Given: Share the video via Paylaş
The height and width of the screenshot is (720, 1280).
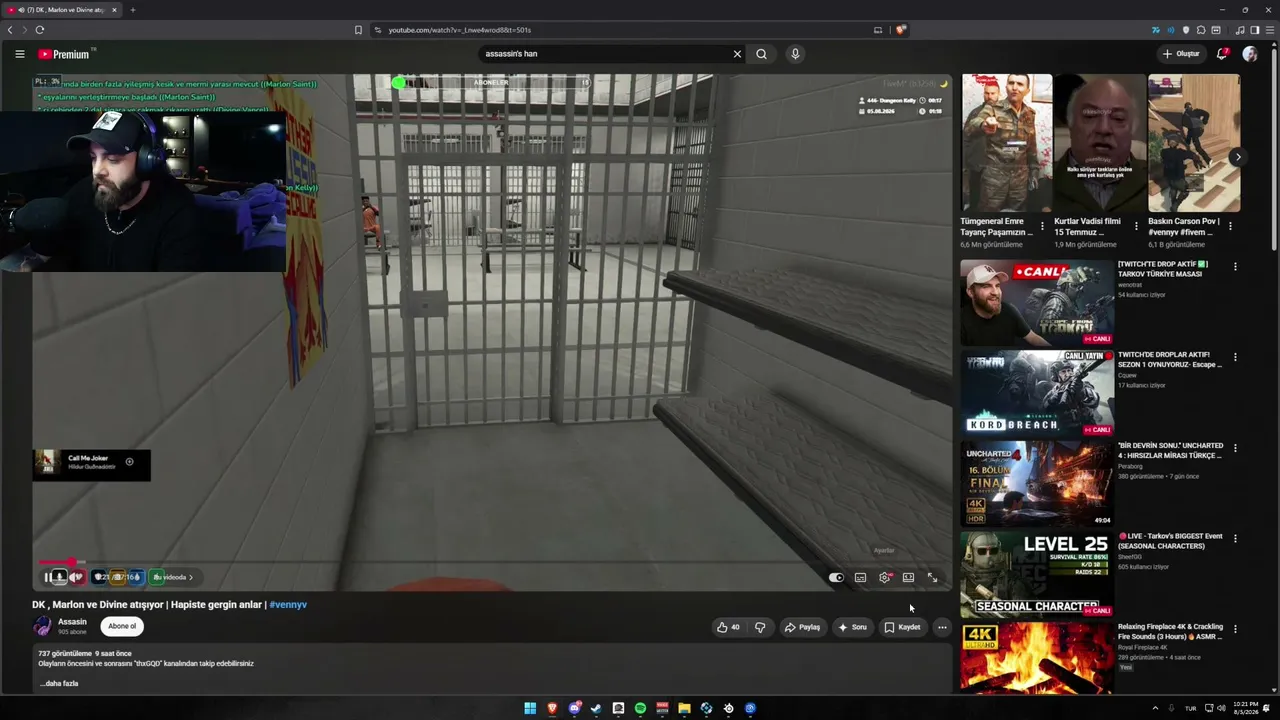Looking at the screenshot, I should coord(802,627).
